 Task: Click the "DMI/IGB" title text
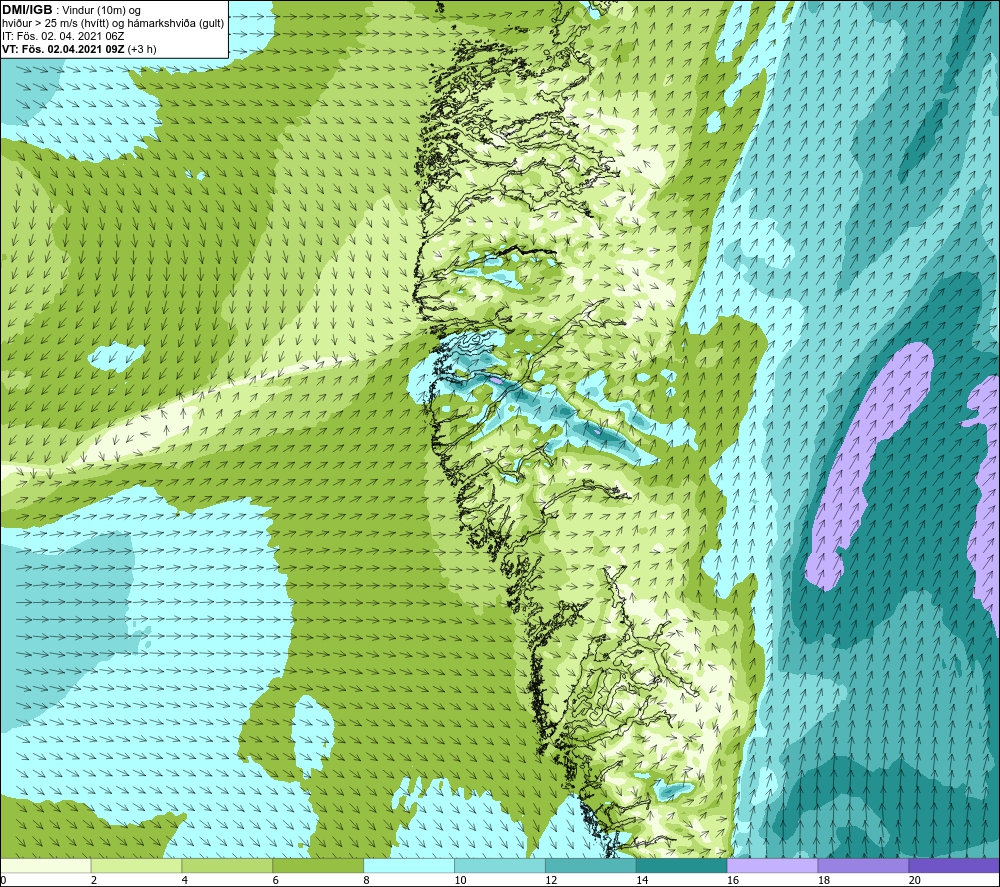tap(27, 10)
